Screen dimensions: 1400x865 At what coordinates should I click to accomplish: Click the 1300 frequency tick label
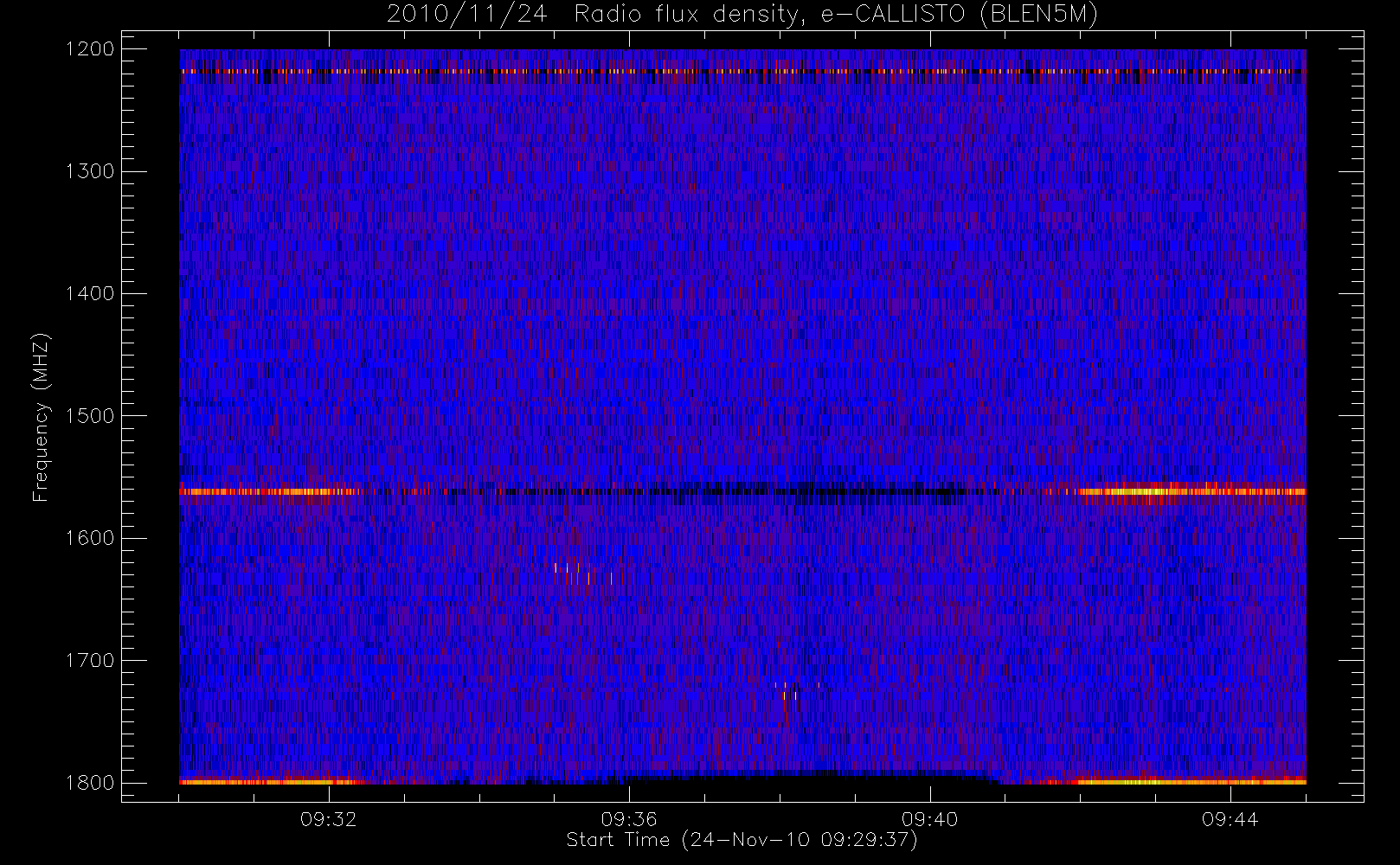coord(90,171)
